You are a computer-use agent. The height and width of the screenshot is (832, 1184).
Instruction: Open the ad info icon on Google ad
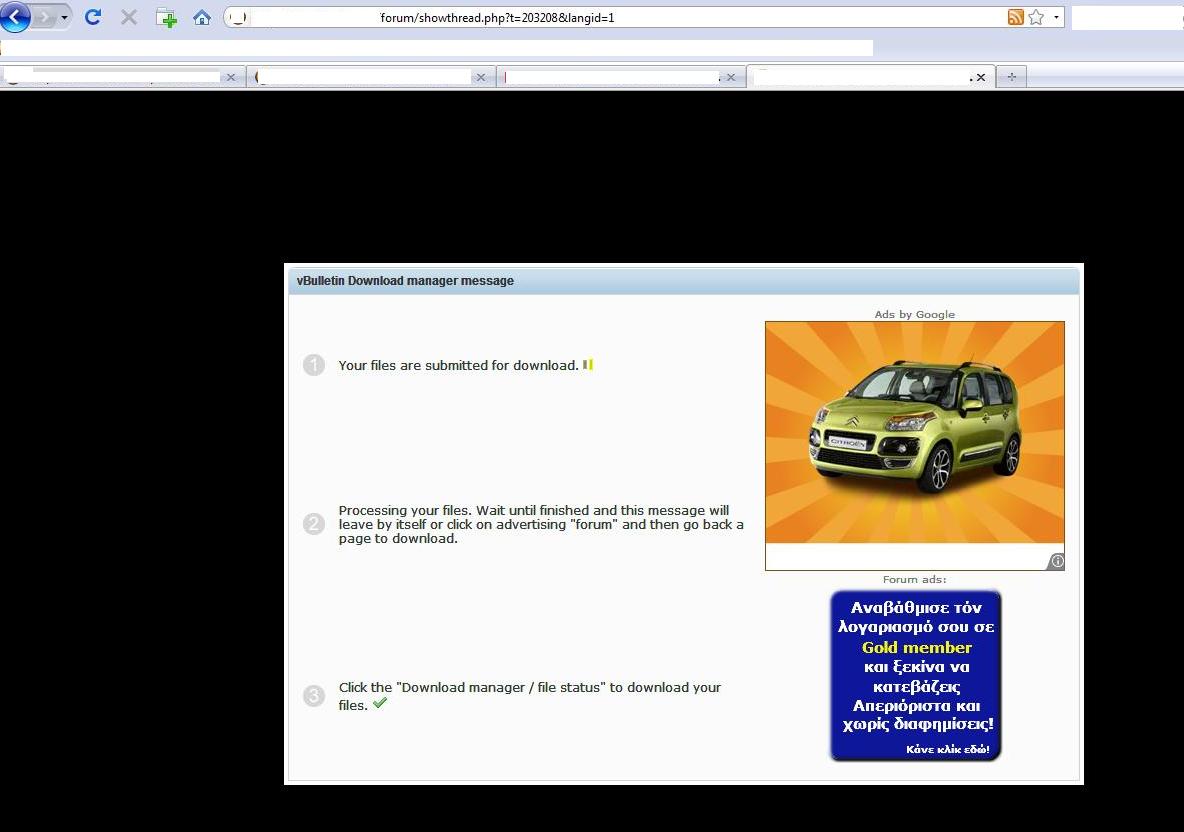1057,561
